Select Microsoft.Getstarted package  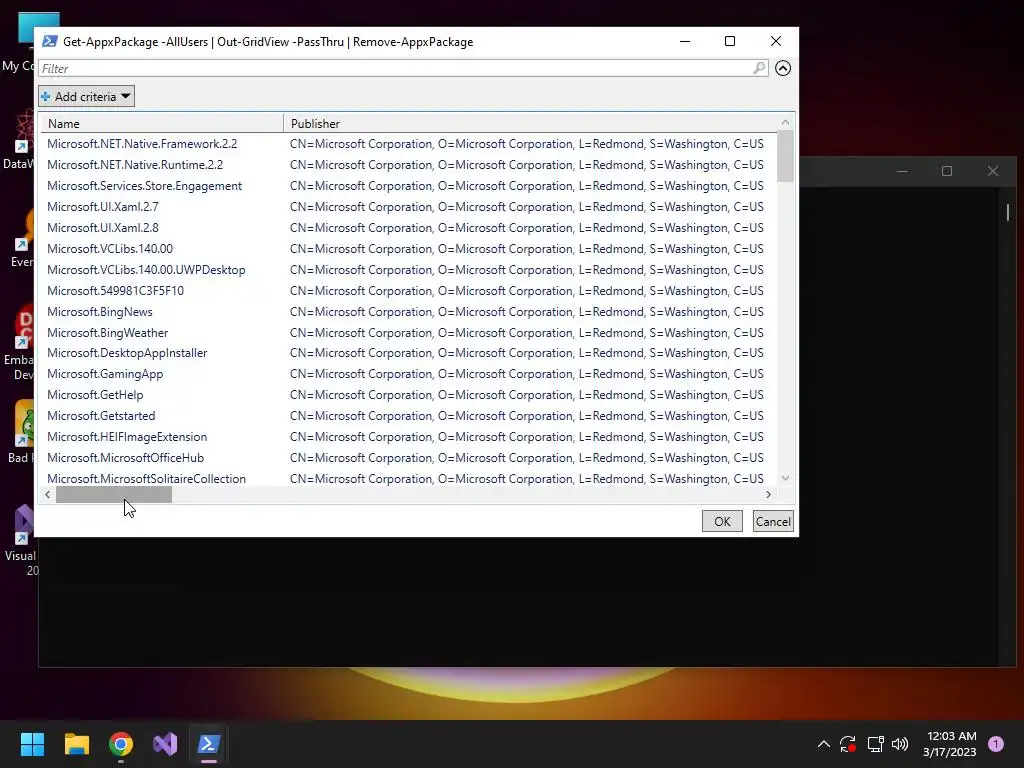[408, 415]
